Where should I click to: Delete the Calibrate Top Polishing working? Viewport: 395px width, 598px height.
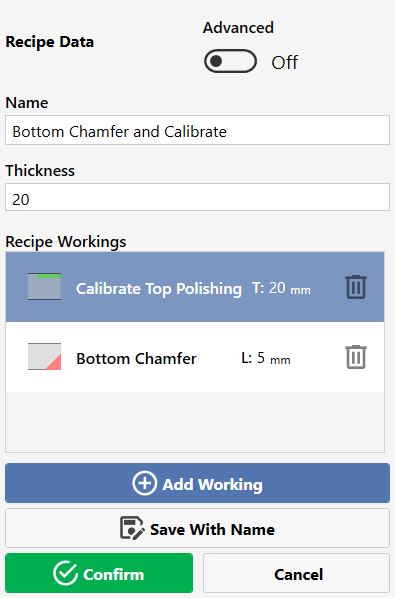tap(356, 287)
